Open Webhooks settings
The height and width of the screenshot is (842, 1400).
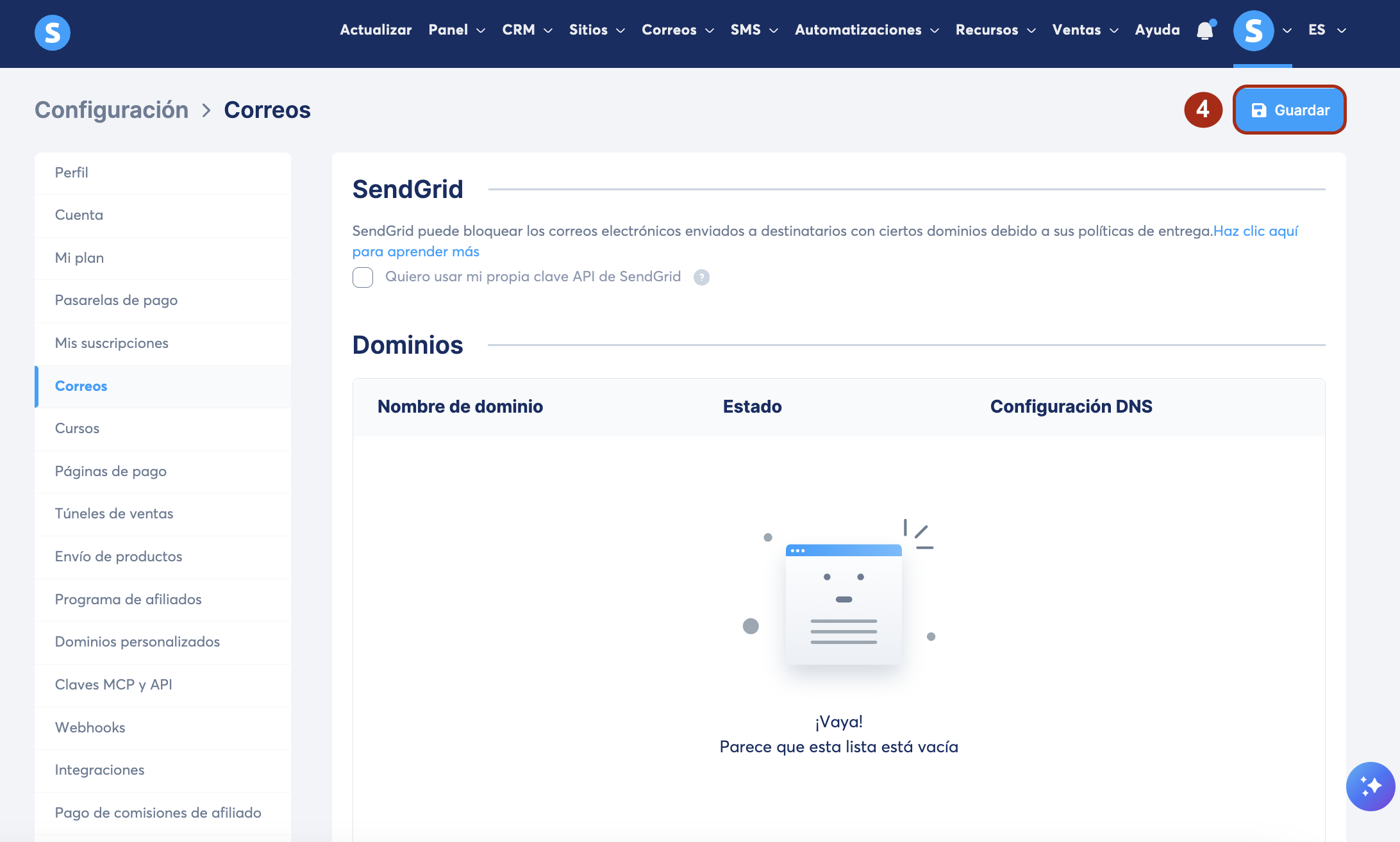[163, 728]
